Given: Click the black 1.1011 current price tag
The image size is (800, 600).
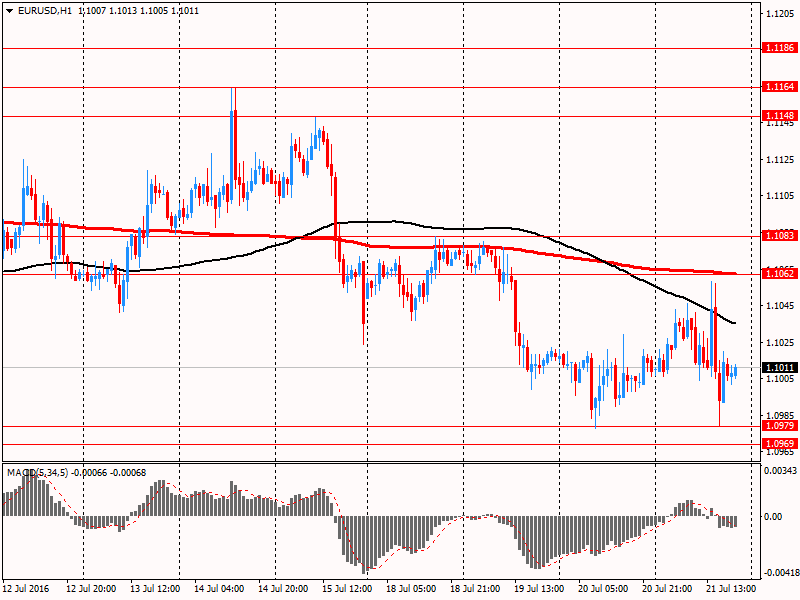Looking at the screenshot, I should pyautogui.click(x=779, y=368).
